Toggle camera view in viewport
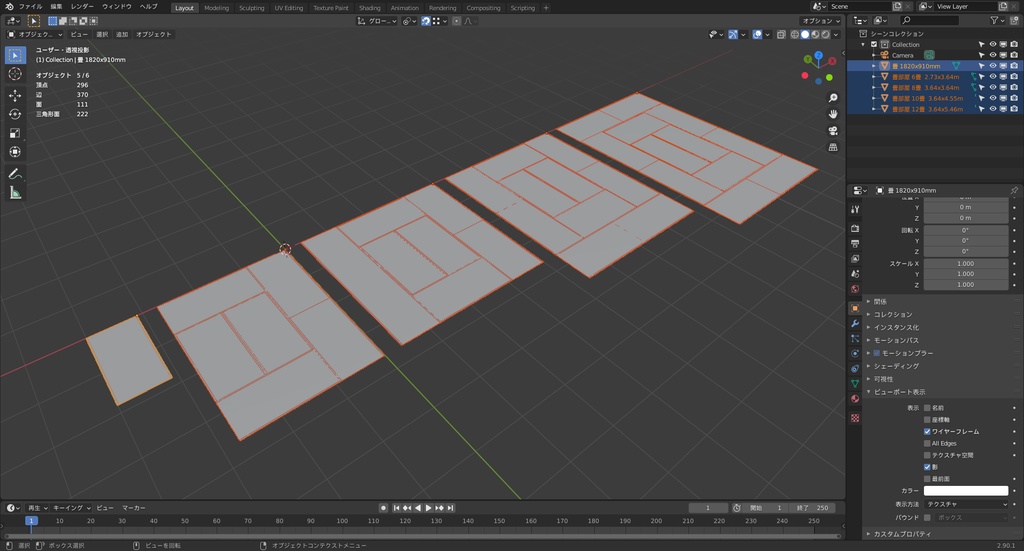Image resolution: width=1024 pixels, height=551 pixels. tap(833, 131)
